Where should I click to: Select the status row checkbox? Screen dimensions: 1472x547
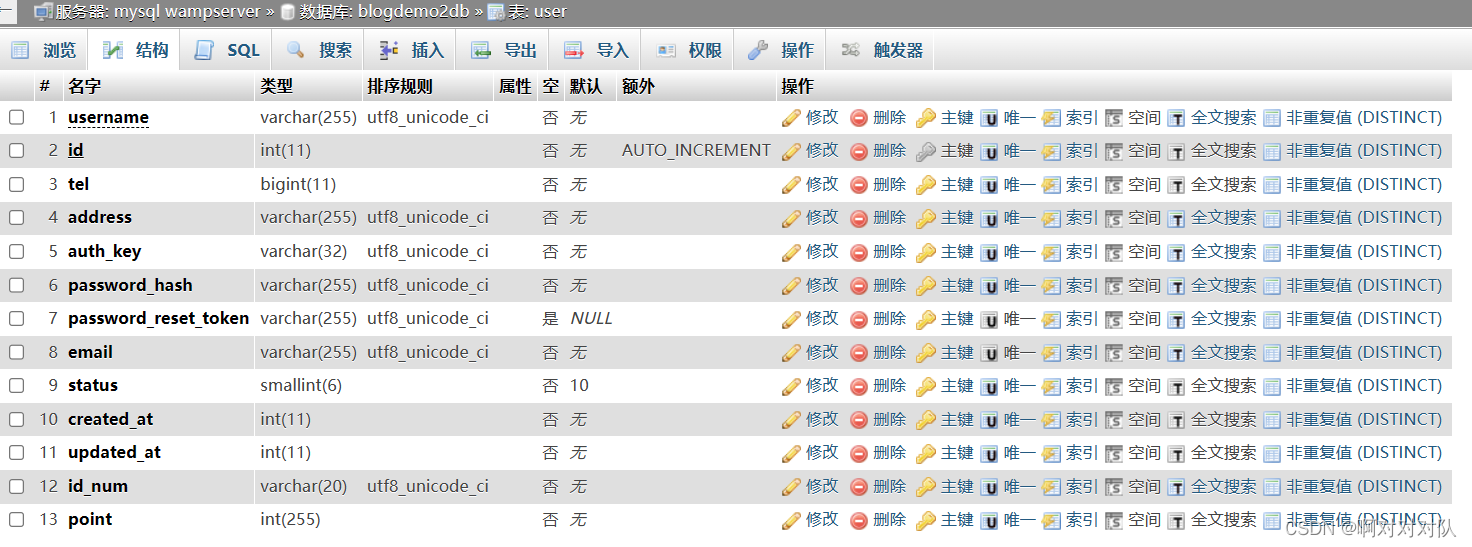[x=17, y=385]
